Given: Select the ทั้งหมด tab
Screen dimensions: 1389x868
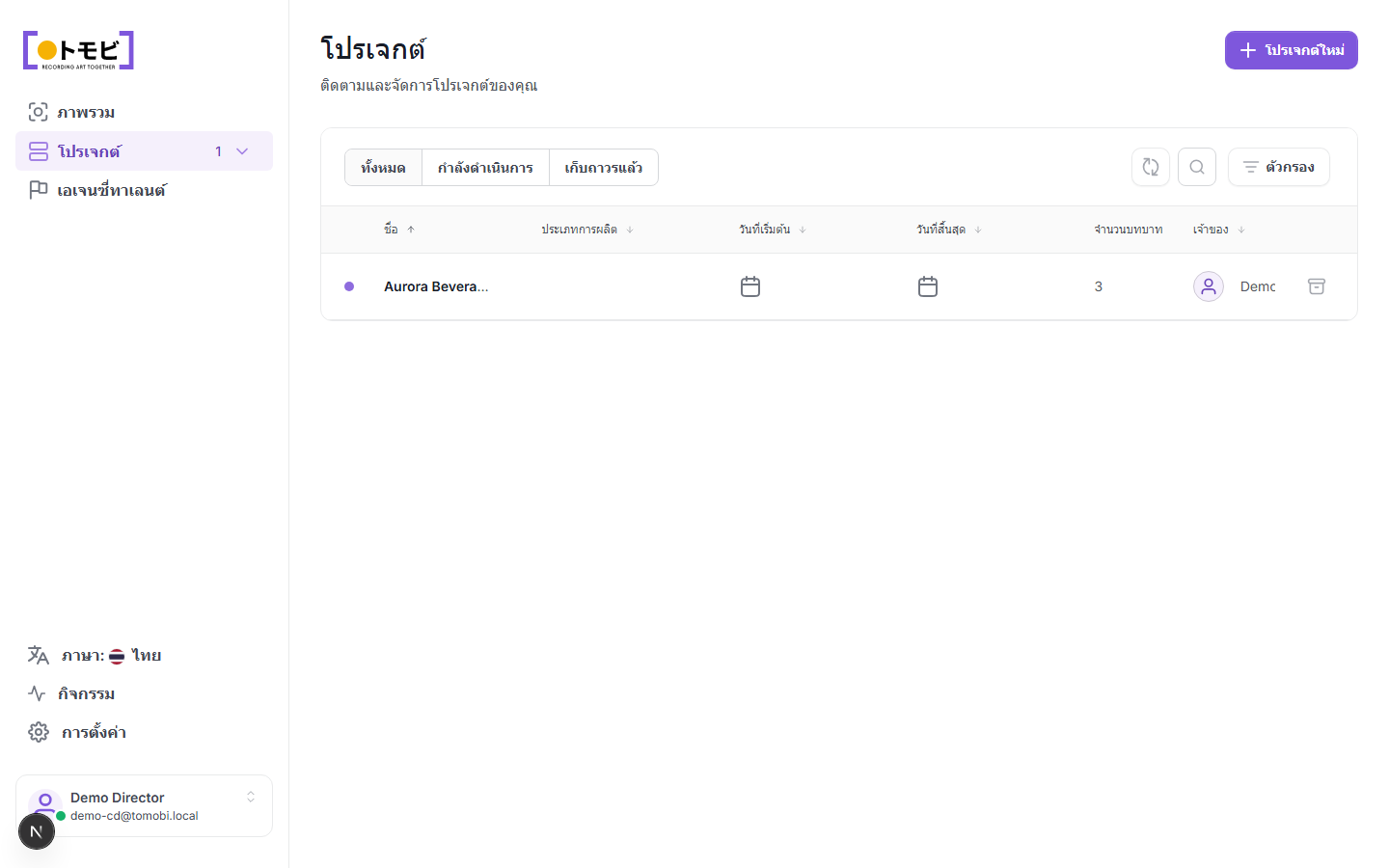Looking at the screenshot, I should pyautogui.click(x=383, y=168).
